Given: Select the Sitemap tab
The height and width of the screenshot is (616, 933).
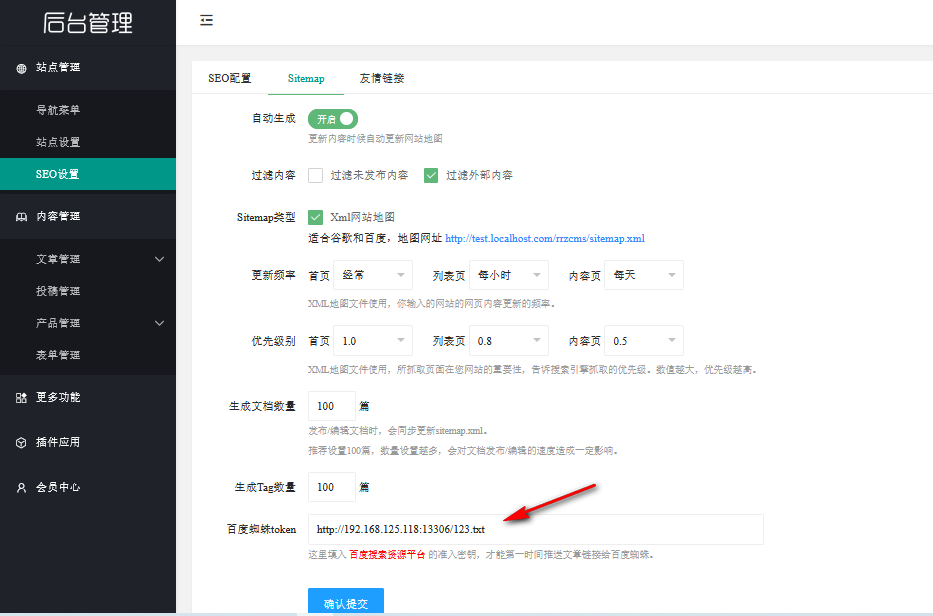Looking at the screenshot, I should [x=306, y=78].
